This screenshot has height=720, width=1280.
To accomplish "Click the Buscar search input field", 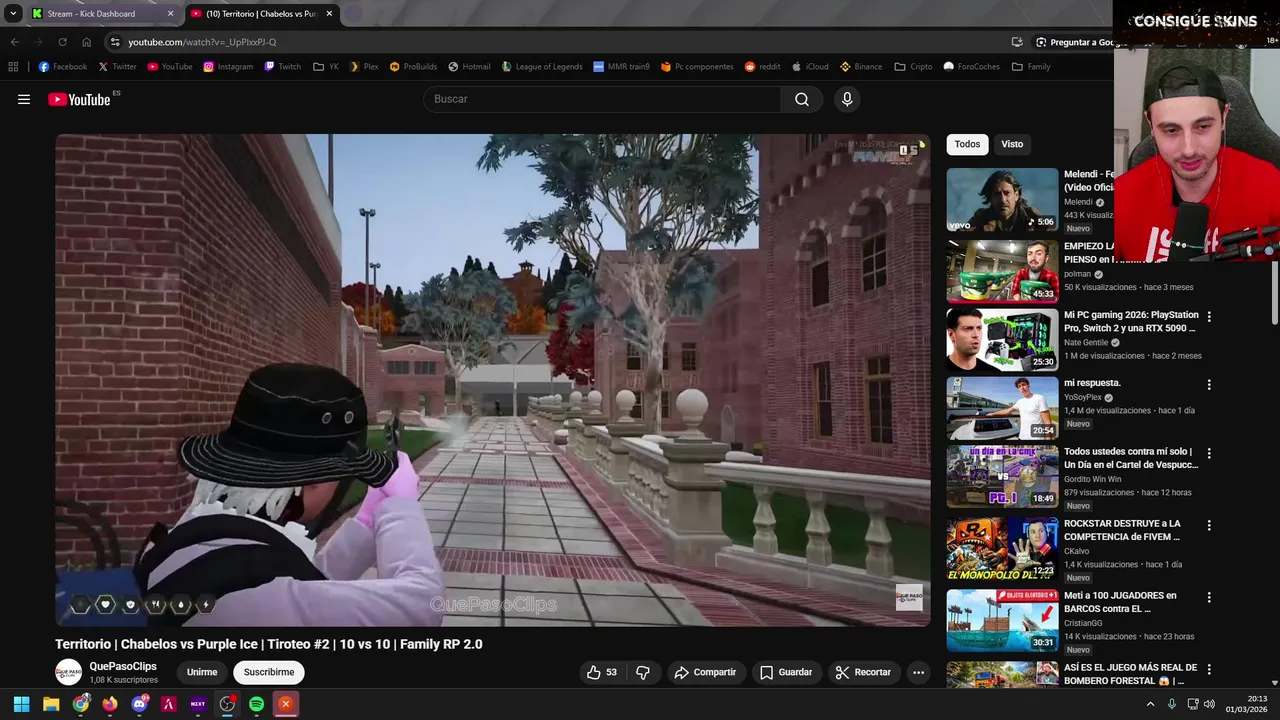I will 602,99.
